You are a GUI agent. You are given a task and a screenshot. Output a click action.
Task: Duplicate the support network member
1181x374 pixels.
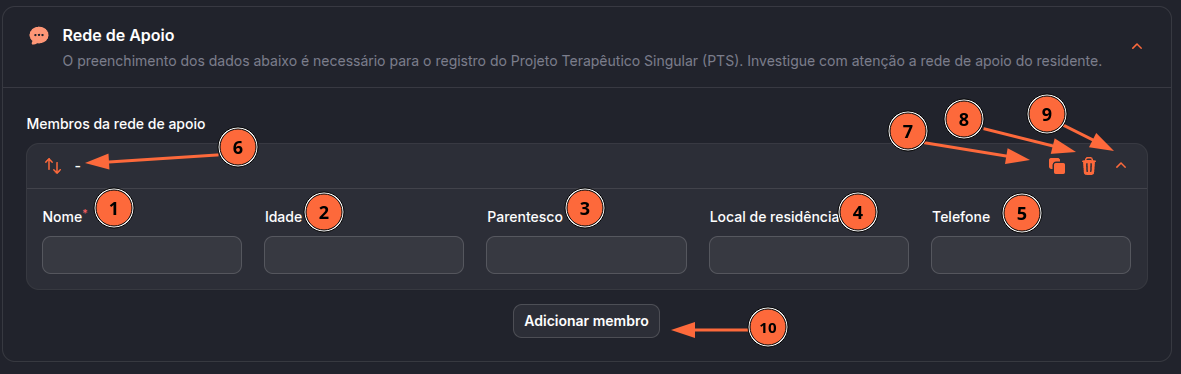[1057, 166]
